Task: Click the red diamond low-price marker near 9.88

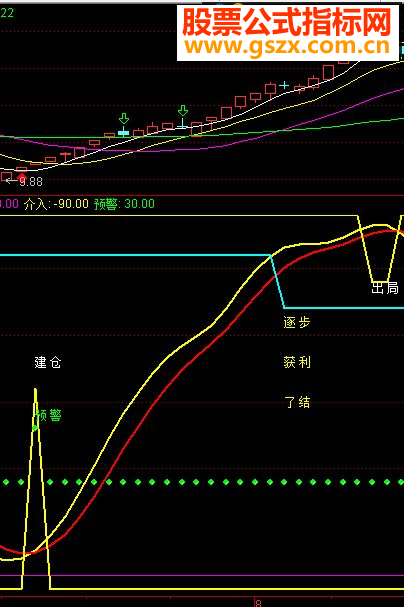Action: (22, 177)
